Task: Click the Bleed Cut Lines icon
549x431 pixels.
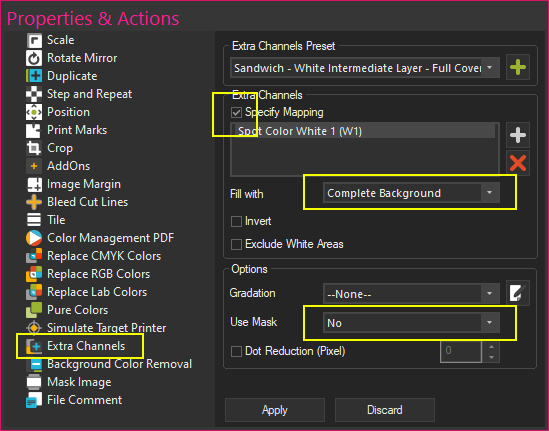Action: pyautogui.click(x=34, y=202)
